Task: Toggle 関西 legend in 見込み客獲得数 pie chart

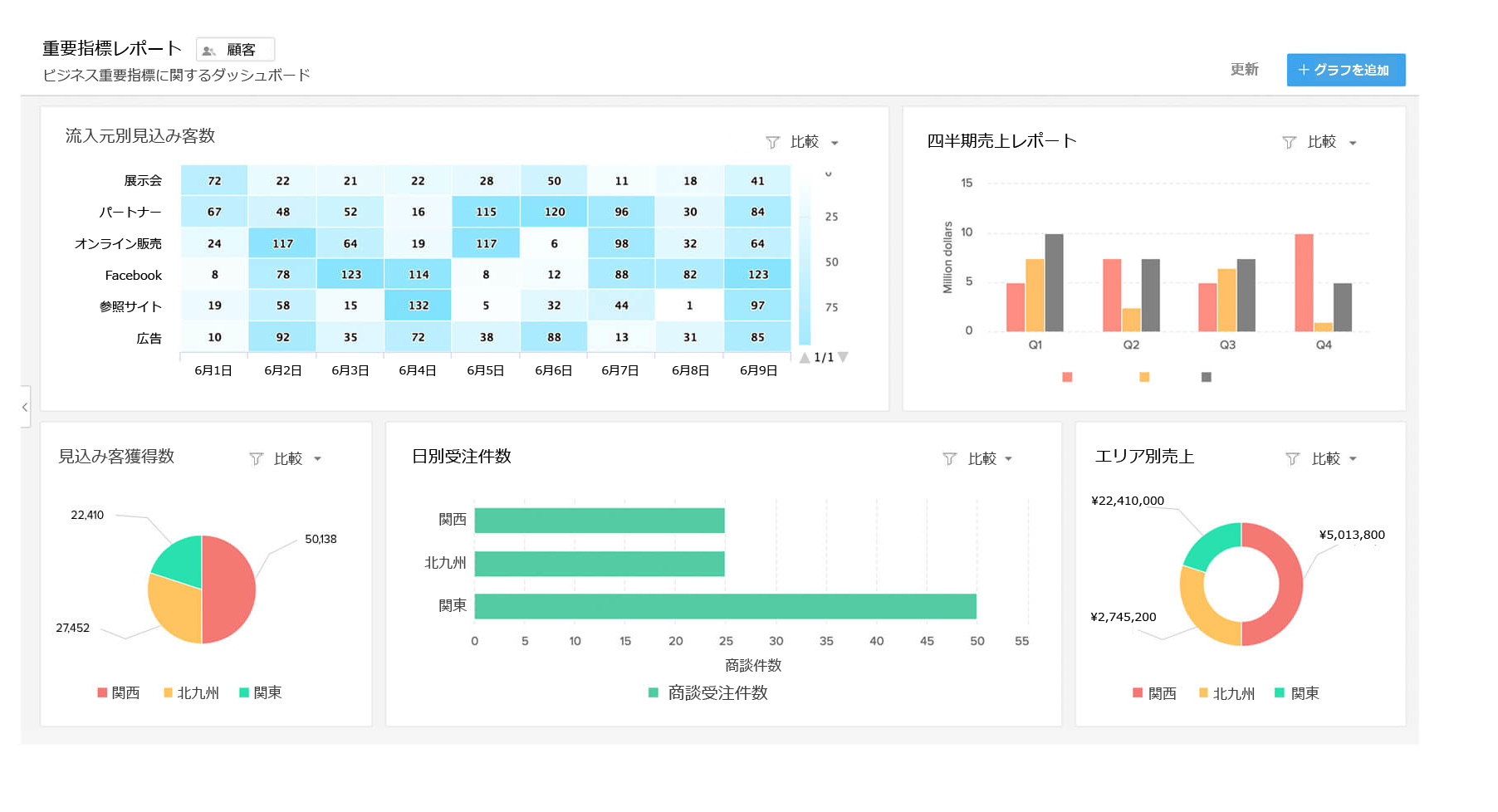Action: point(119,692)
